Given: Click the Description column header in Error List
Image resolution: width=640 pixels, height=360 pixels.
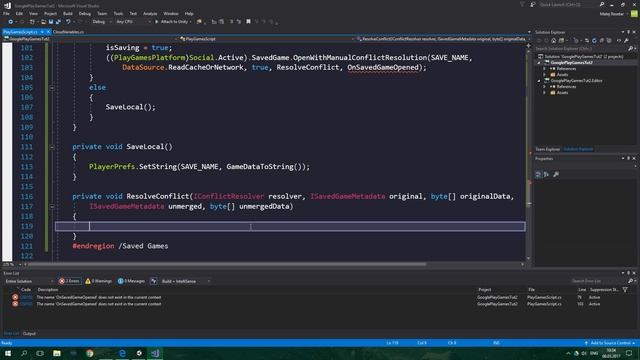Looking at the screenshot, I should 48,290.
